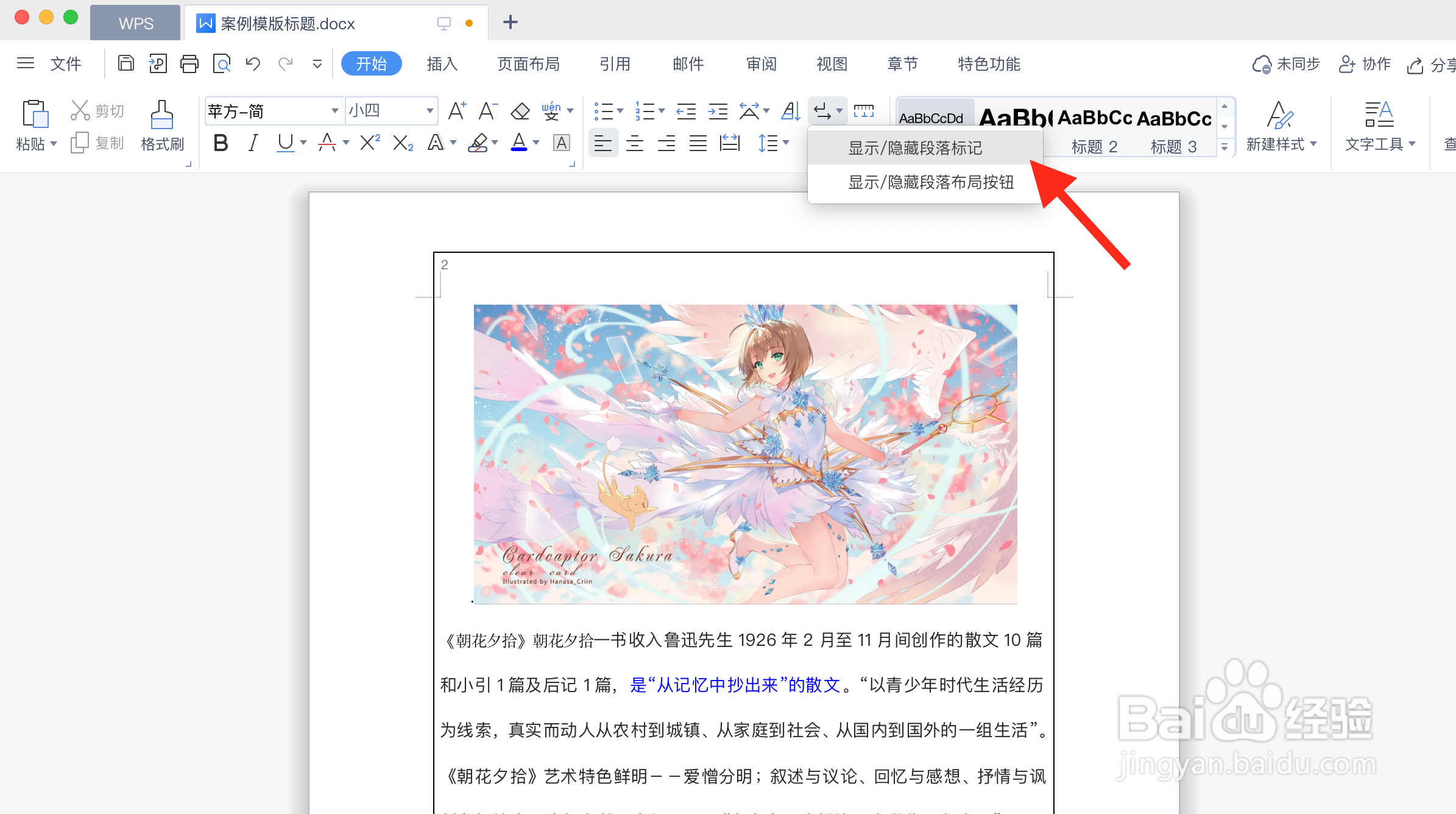Click the Sort A-Z icon
Viewport: 1456px width, 814px height.
tap(791, 111)
